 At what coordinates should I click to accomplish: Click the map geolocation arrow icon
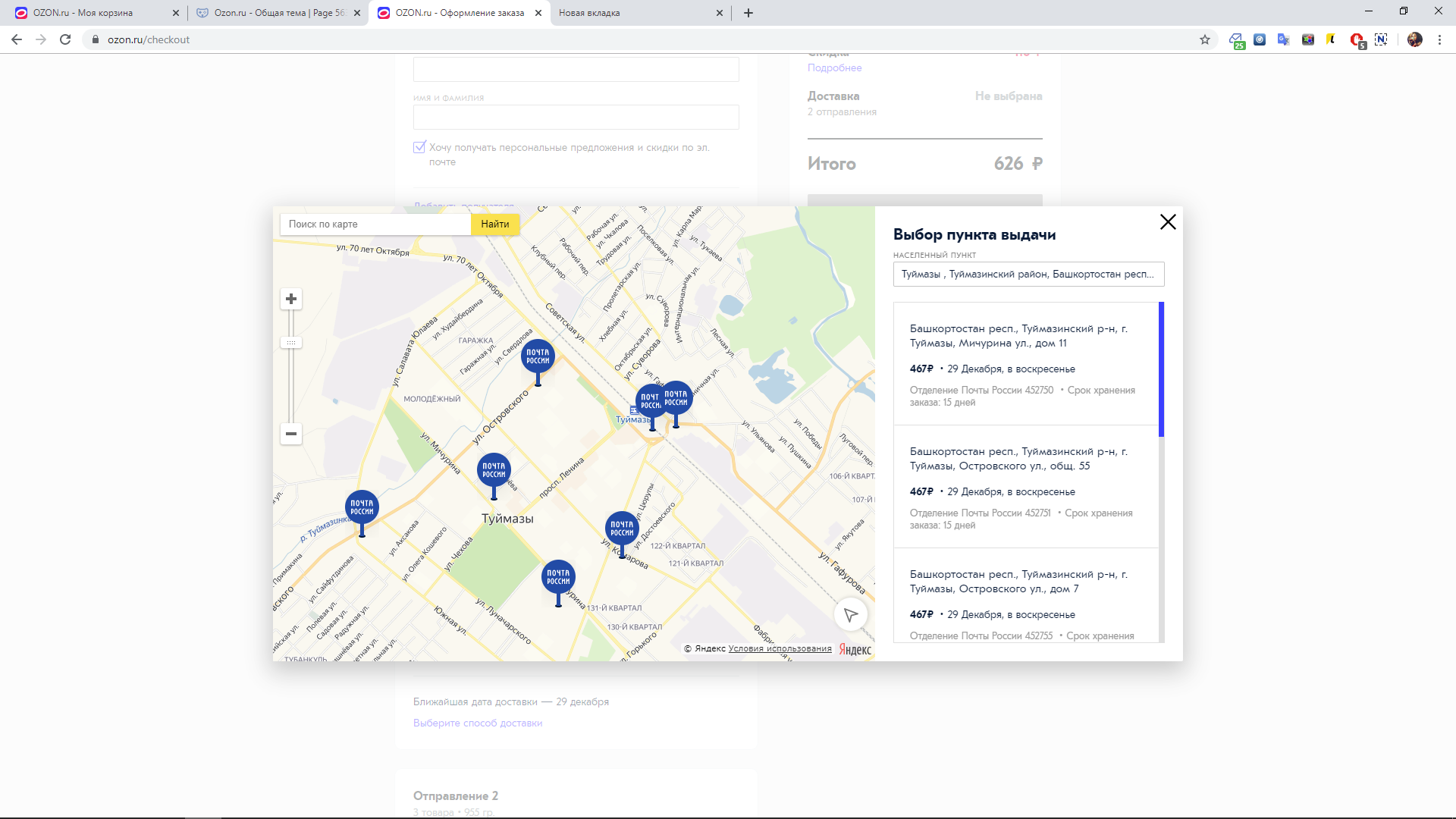(851, 615)
